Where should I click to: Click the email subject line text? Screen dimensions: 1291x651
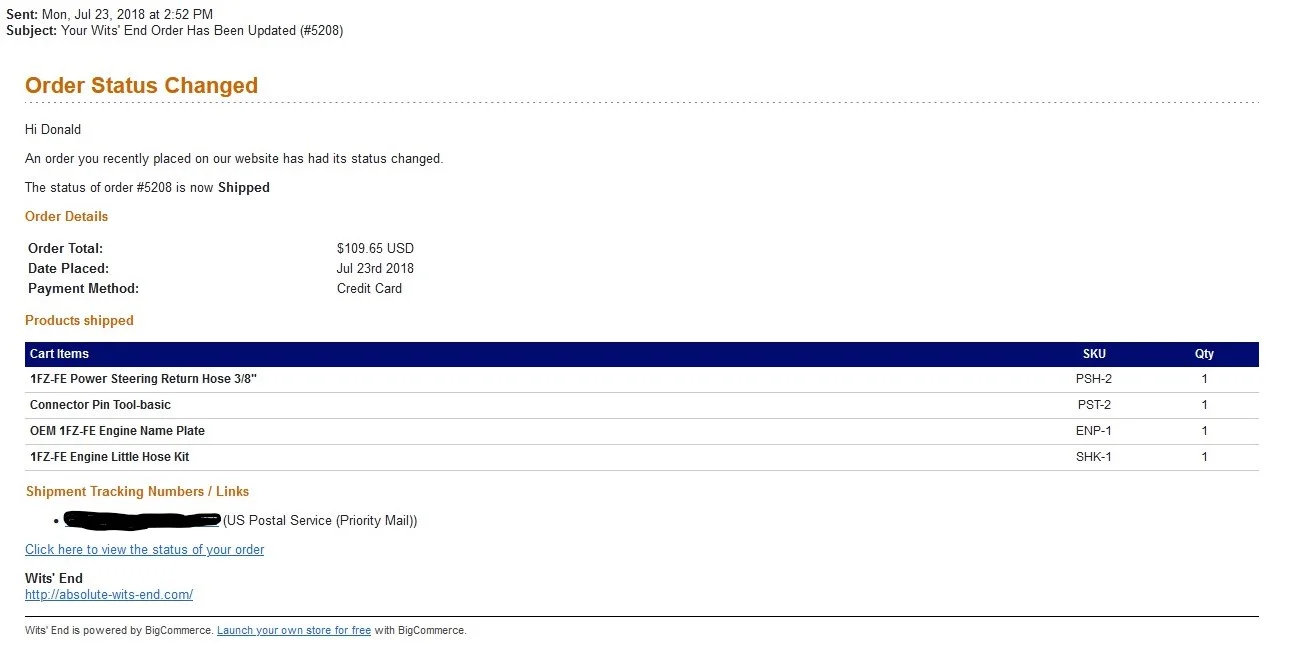coord(202,31)
